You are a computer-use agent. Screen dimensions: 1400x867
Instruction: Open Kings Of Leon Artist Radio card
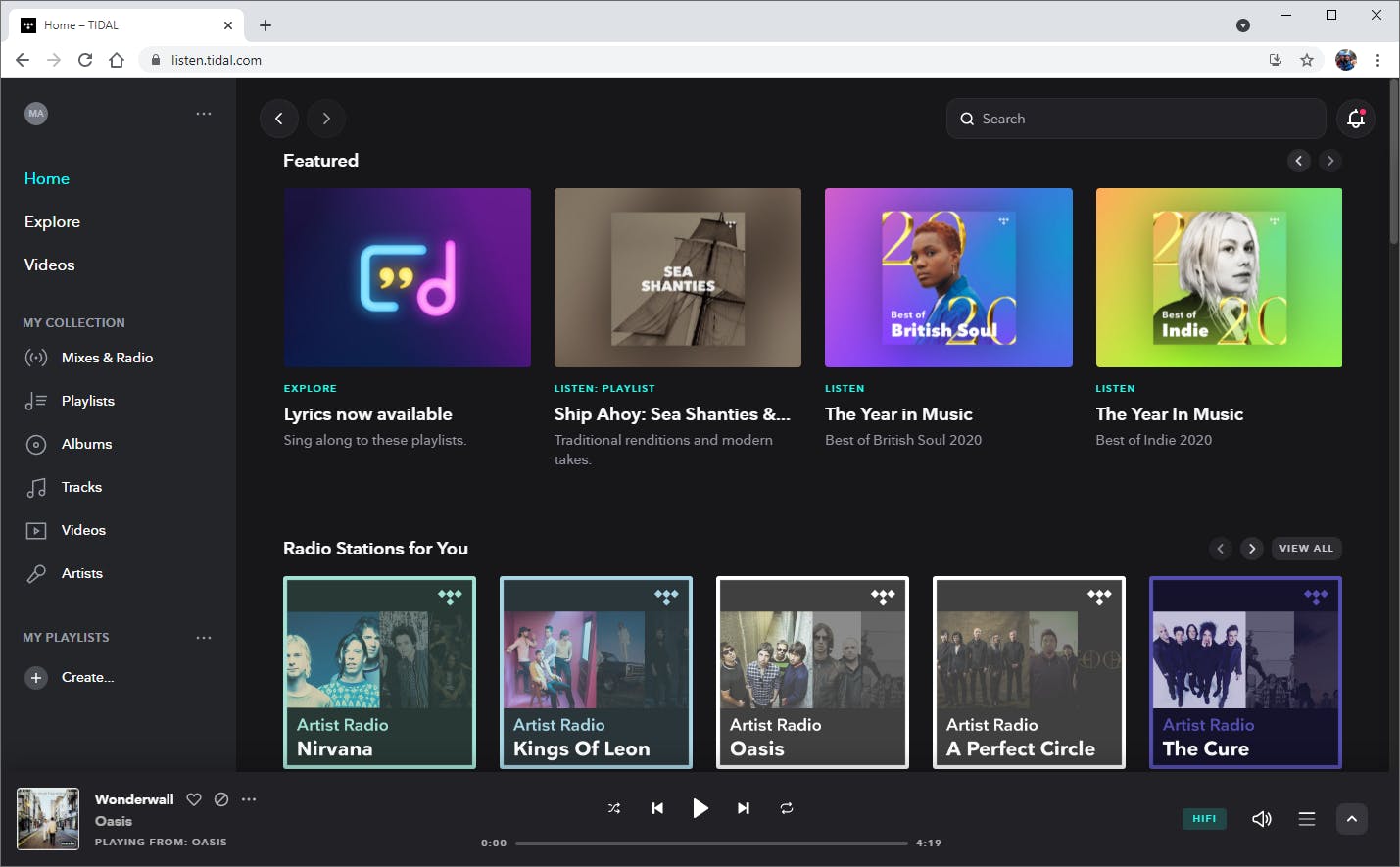click(597, 672)
